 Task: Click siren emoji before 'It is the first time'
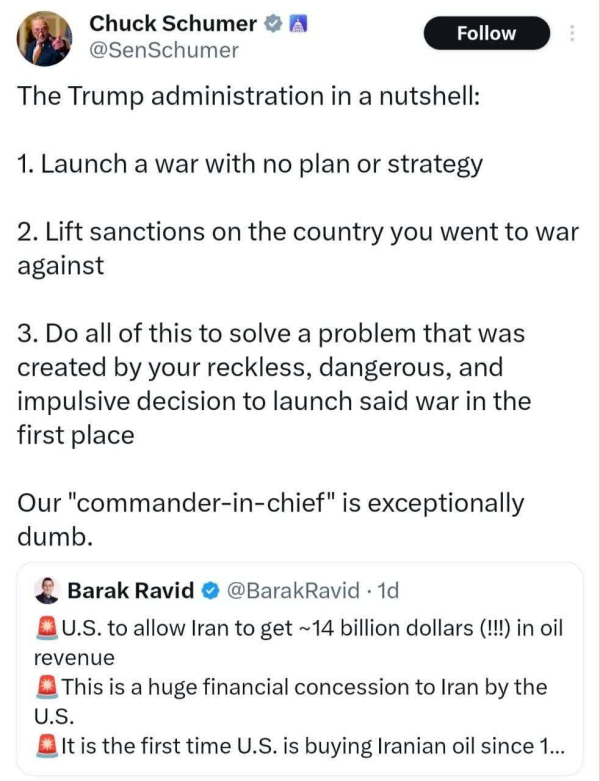tap(46, 745)
